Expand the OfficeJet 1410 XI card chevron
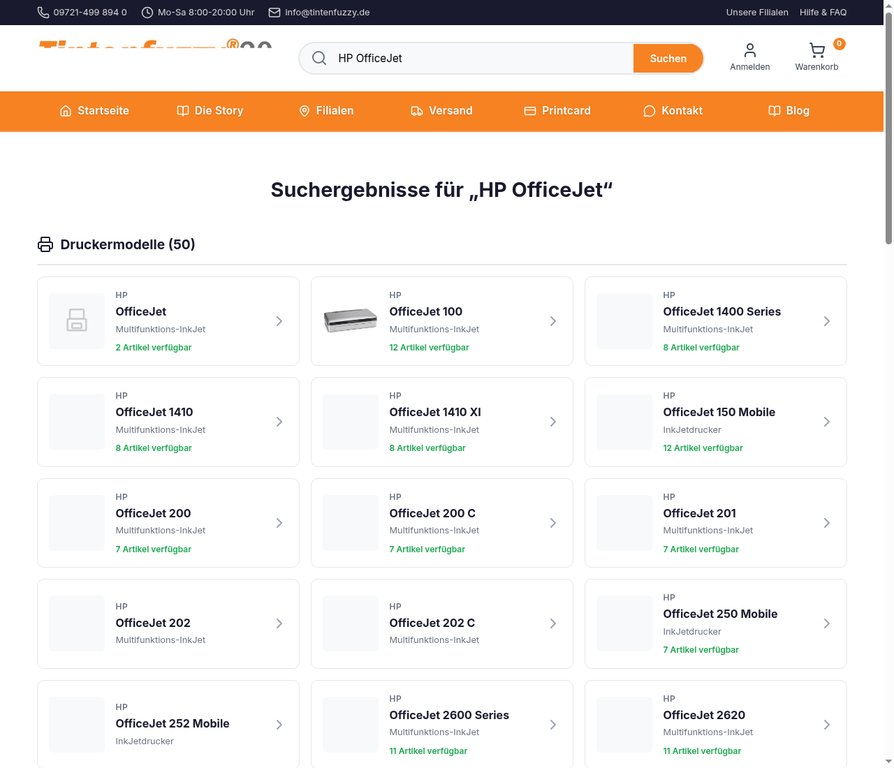894x768 pixels. click(x=553, y=422)
